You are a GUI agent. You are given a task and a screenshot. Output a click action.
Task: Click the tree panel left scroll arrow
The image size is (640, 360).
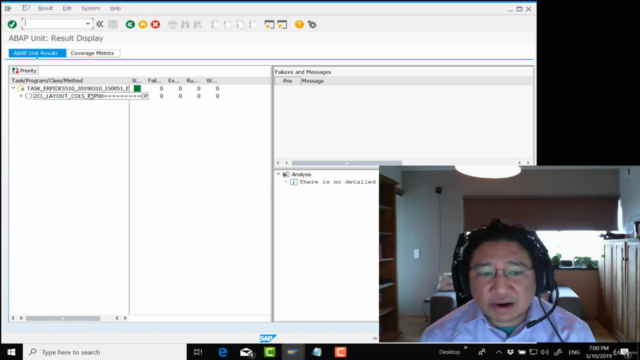point(13,318)
